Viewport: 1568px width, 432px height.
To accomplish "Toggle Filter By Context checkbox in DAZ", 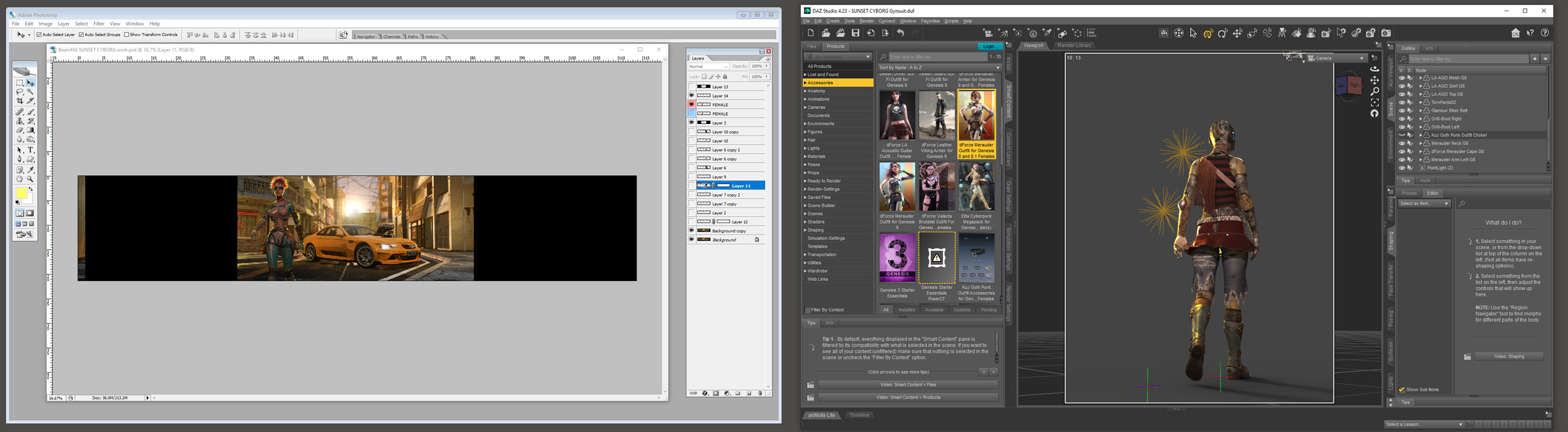I will click(808, 310).
